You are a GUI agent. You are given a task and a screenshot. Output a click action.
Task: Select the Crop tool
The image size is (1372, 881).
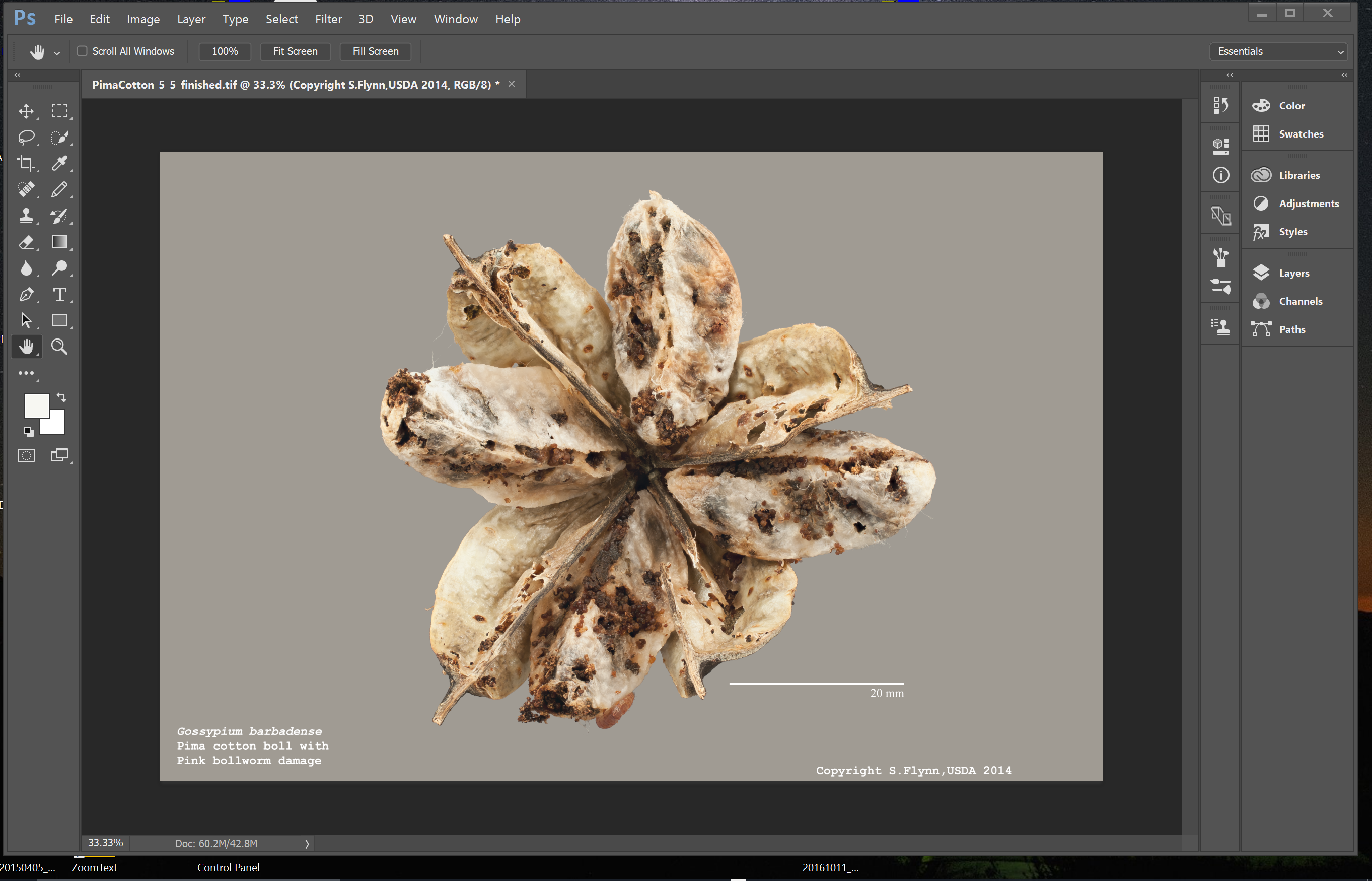click(26, 163)
